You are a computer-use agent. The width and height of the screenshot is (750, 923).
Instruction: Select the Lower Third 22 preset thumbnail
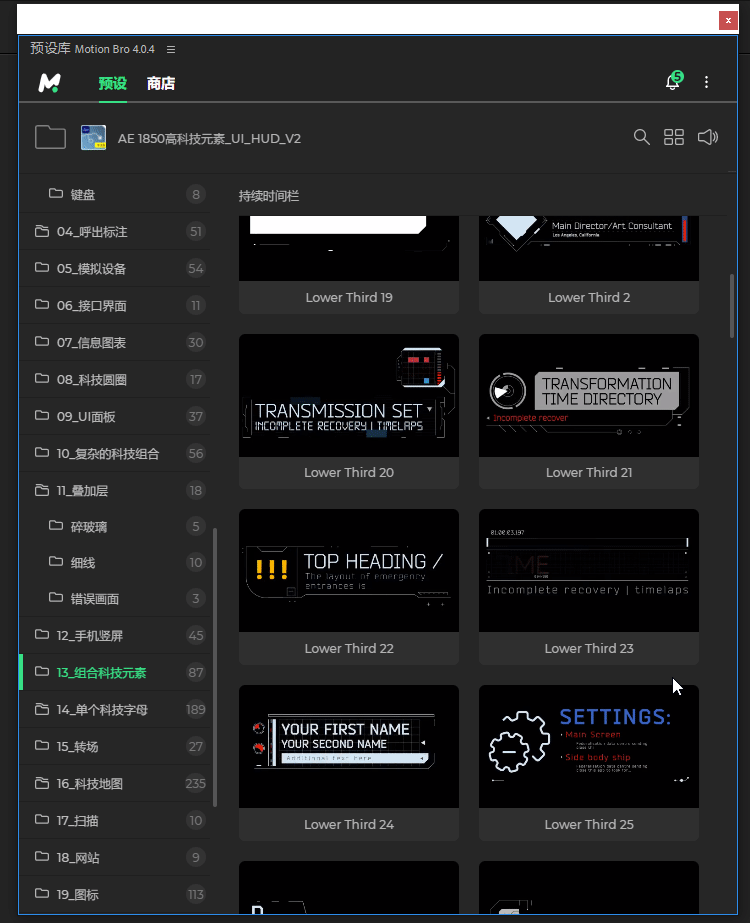coord(349,571)
